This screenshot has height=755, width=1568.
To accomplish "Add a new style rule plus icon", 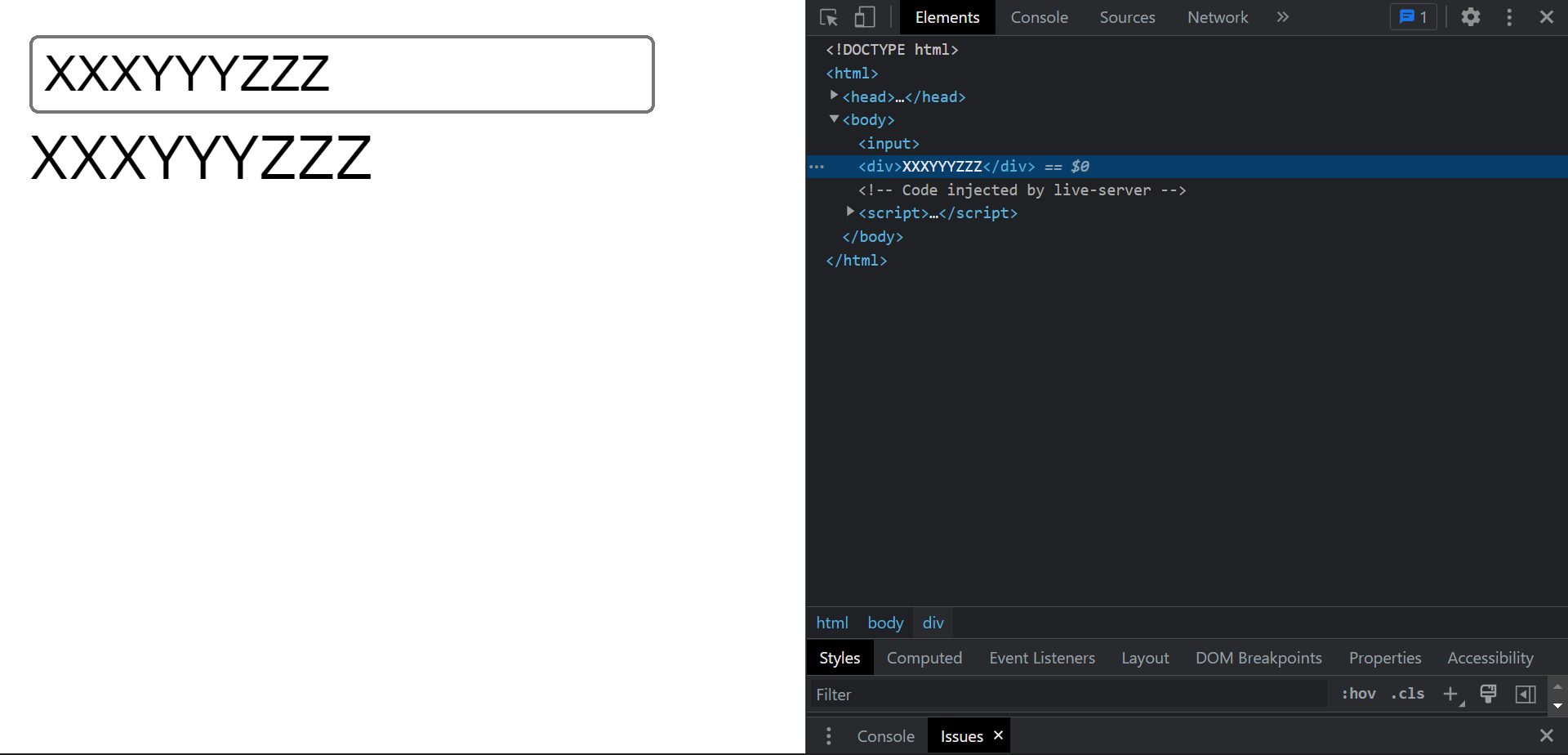I will pos(1451,695).
